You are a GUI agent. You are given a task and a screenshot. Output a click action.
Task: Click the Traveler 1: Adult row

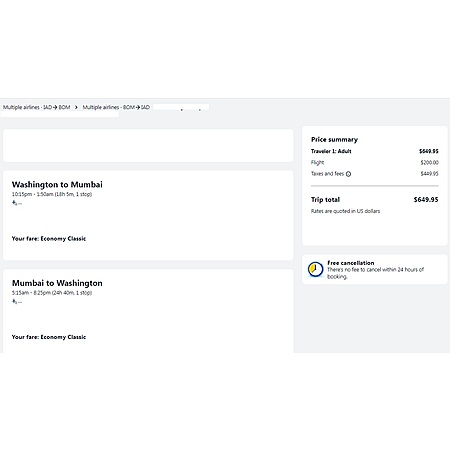[375, 151]
